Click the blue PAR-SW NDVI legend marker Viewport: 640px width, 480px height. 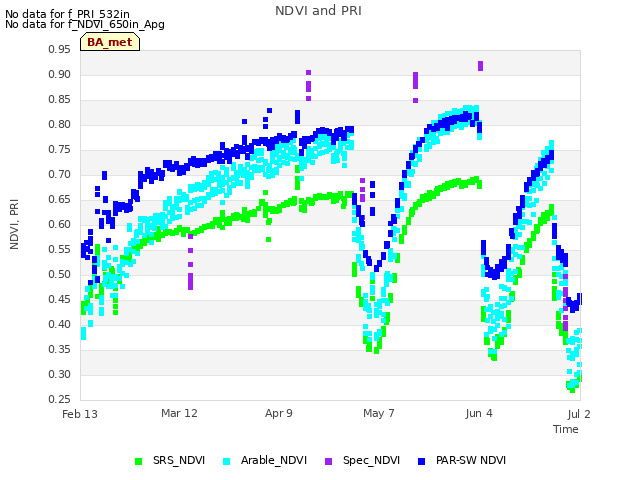click(x=422, y=461)
